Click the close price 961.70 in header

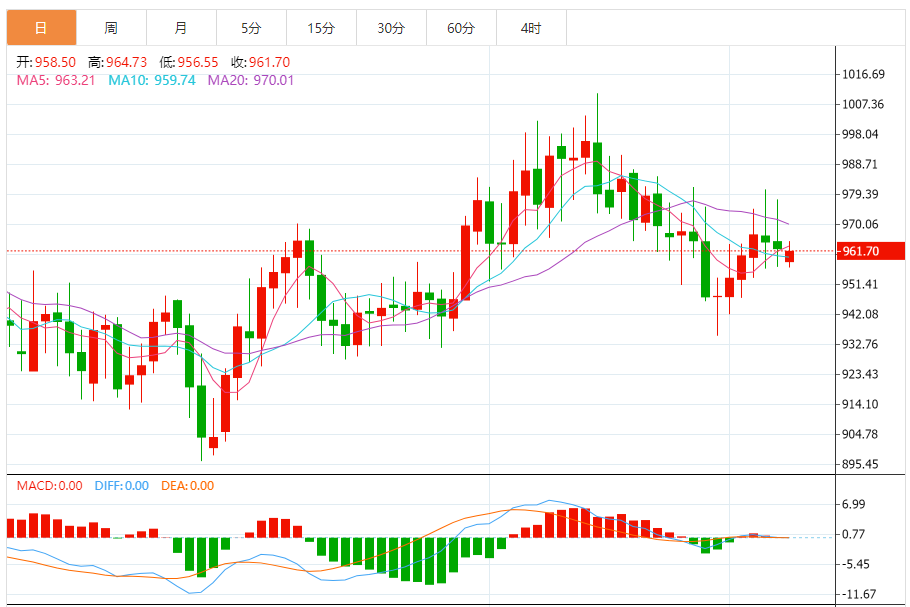[269, 62]
